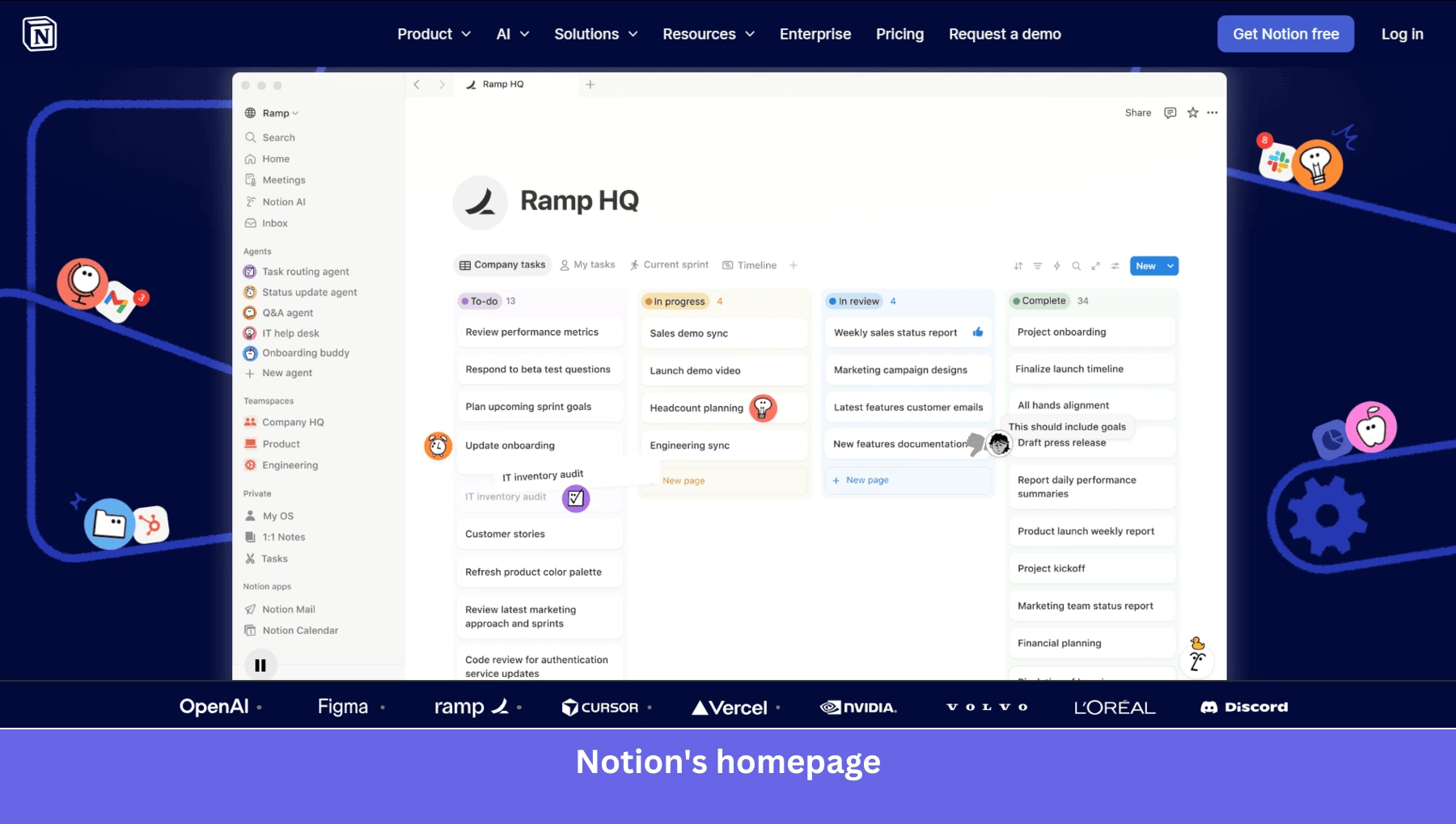Open database search with the magnifier icon

1076,265
